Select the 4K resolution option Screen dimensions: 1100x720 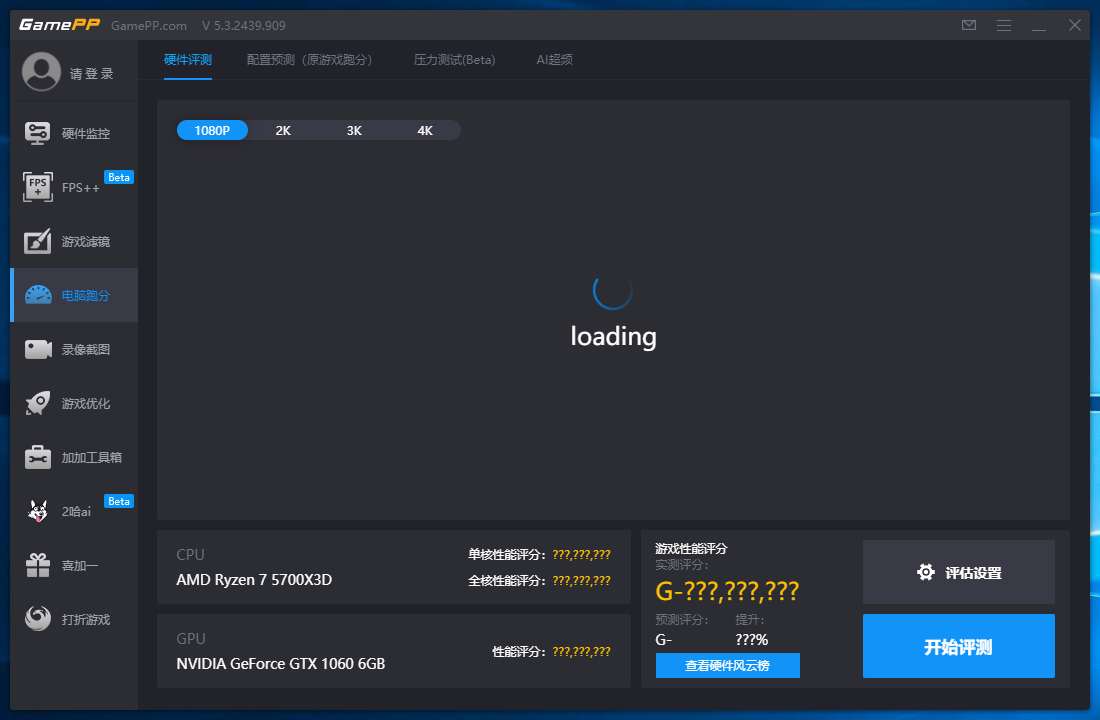[425, 131]
